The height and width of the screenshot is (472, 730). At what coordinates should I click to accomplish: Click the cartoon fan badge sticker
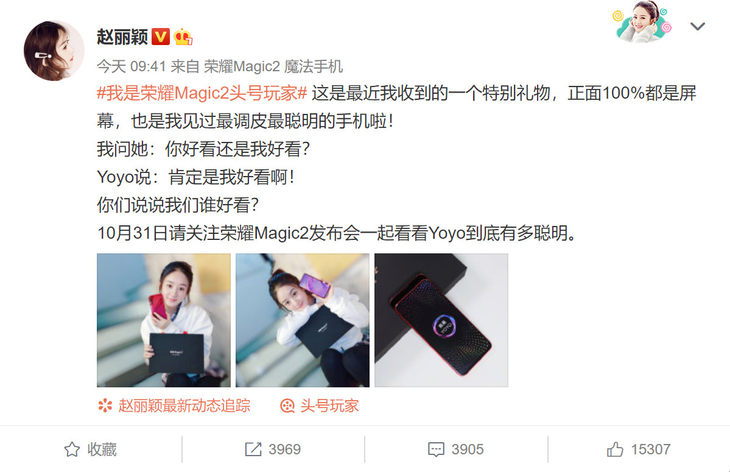coord(642,21)
